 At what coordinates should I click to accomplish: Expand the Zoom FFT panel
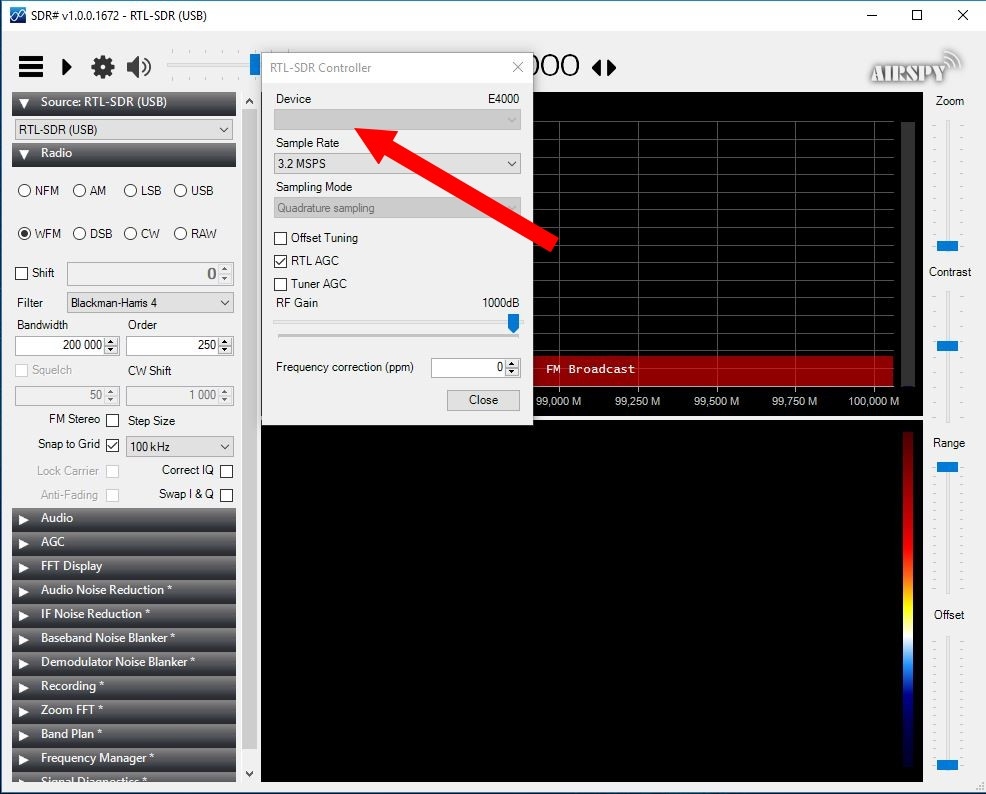pos(124,710)
